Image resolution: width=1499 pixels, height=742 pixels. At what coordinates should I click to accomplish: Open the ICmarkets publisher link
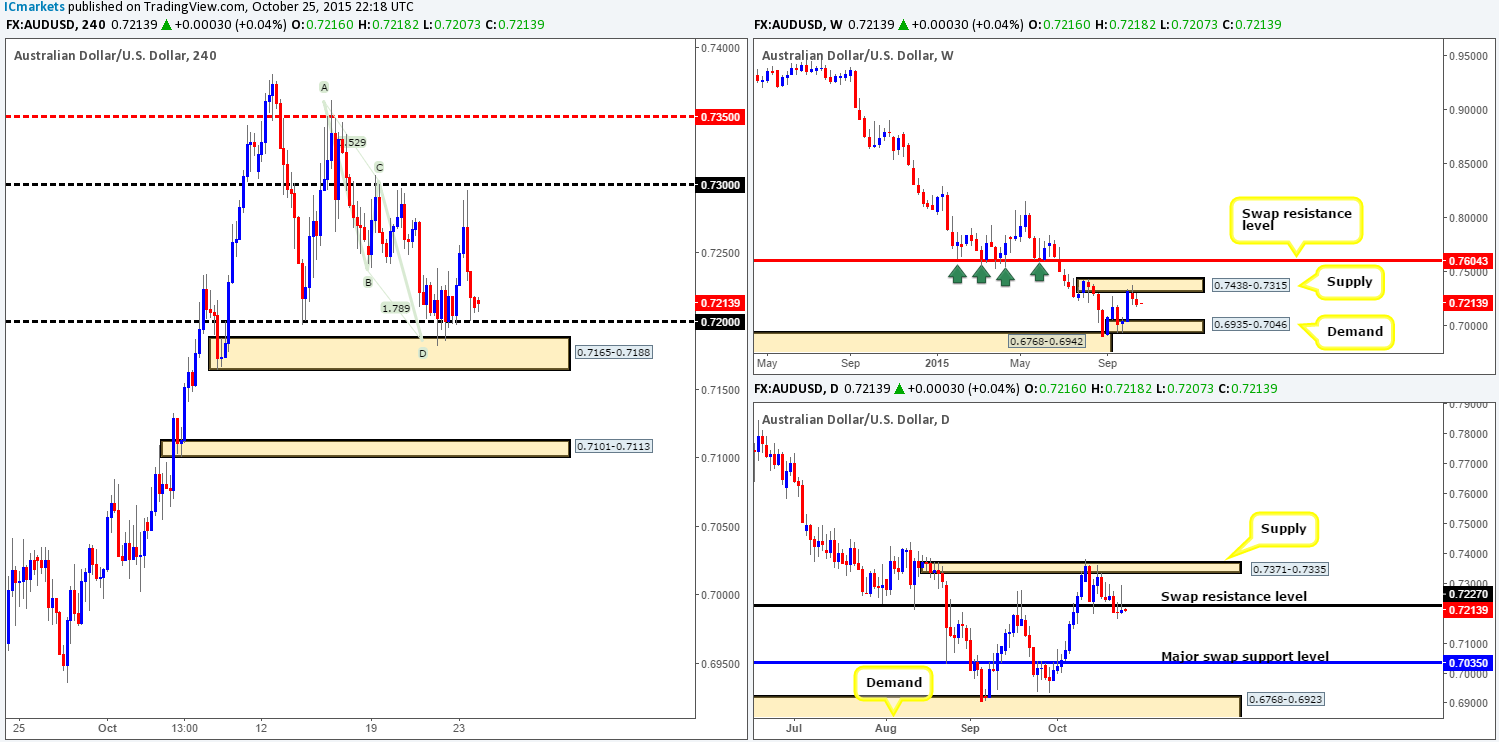coord(33,7)
